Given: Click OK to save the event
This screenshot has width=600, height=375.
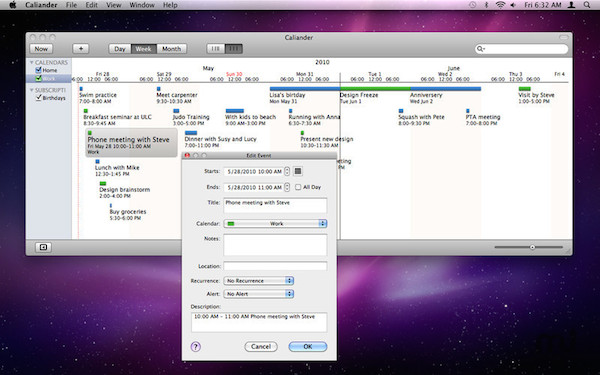Looking at the screenshot, I should 308,347.
